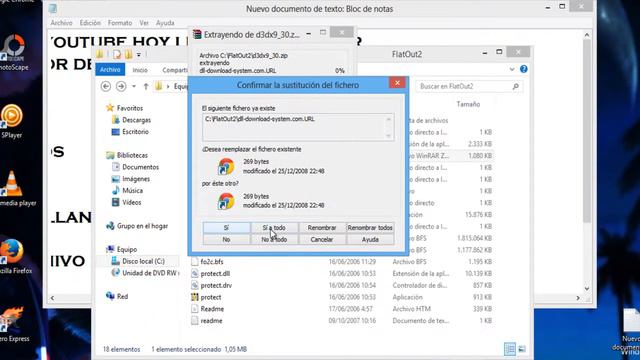Select the protect.dll file
The image size is (640, 360).
point(215,273)
